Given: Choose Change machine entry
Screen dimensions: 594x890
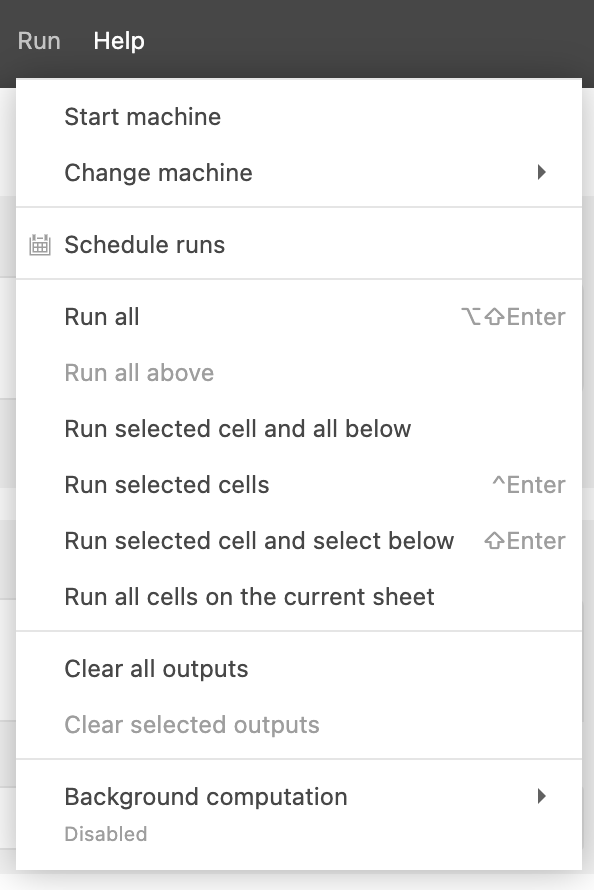Looking at the screenshot, I should 299,173.
